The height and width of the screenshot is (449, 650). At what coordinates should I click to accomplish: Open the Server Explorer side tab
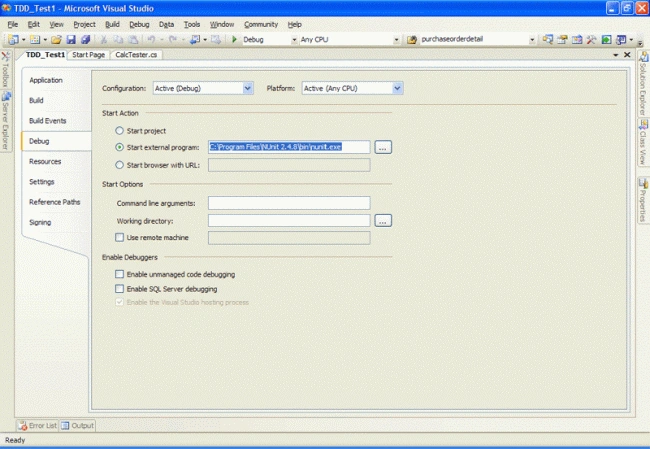tap(5, 121)
